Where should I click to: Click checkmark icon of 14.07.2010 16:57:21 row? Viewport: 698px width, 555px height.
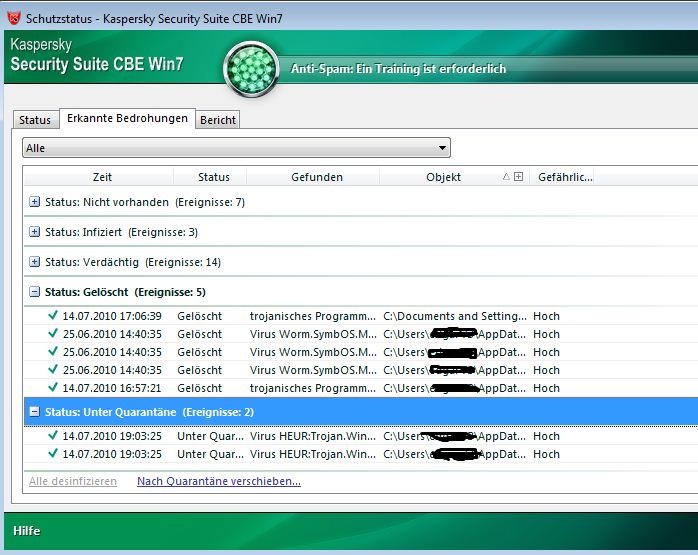tap(53, 387)
